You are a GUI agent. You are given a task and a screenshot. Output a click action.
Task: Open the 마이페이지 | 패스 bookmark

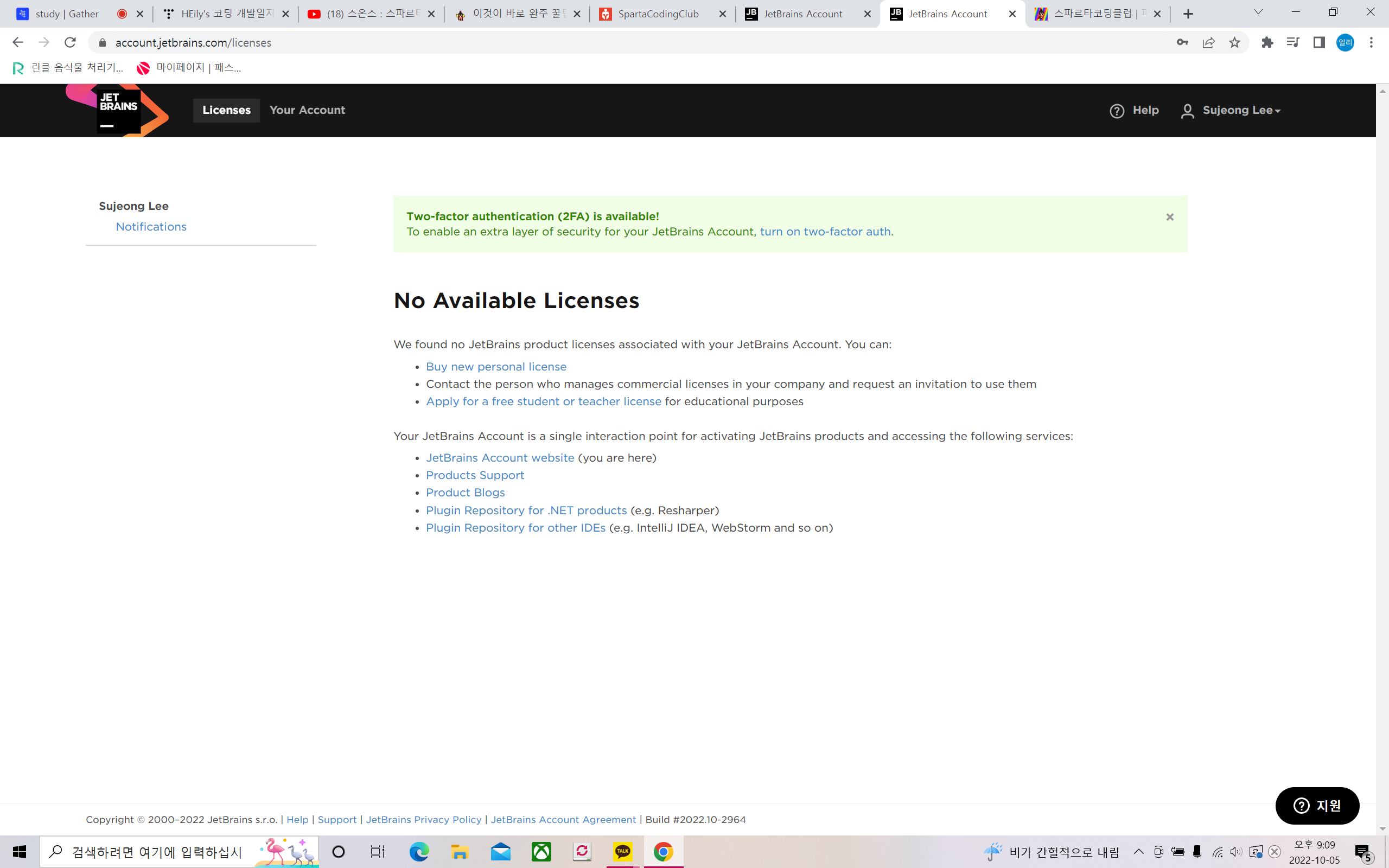(x=189, y=68)
